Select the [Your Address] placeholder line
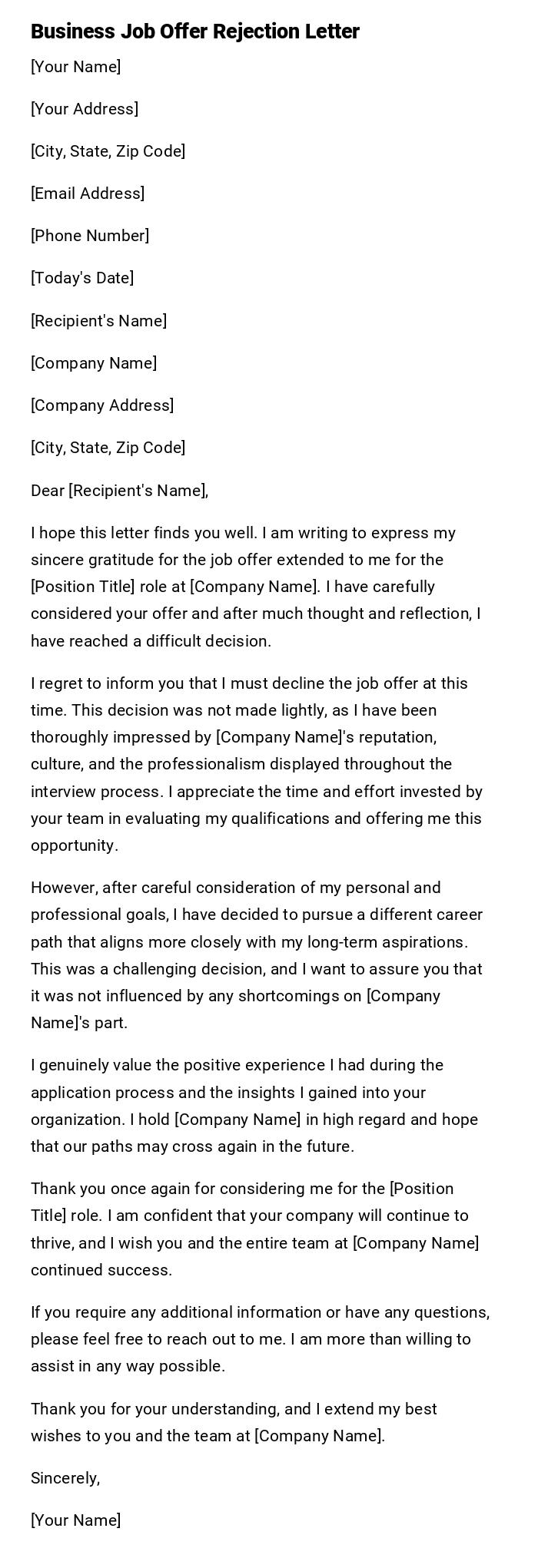This screenshot has height=1568, width=538. tap(85, 109)
